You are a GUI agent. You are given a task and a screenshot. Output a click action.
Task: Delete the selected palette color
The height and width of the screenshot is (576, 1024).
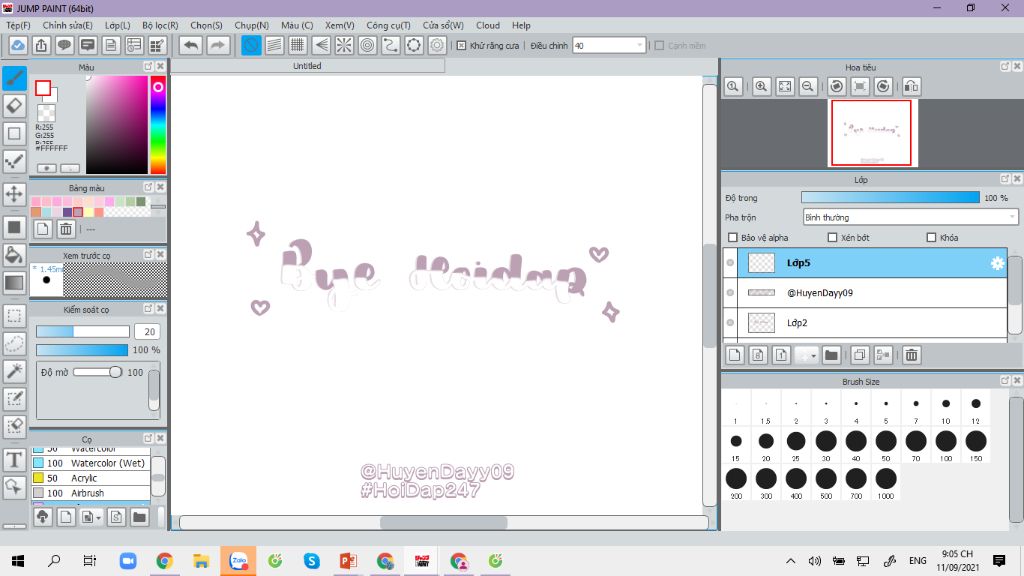(66, 229)
